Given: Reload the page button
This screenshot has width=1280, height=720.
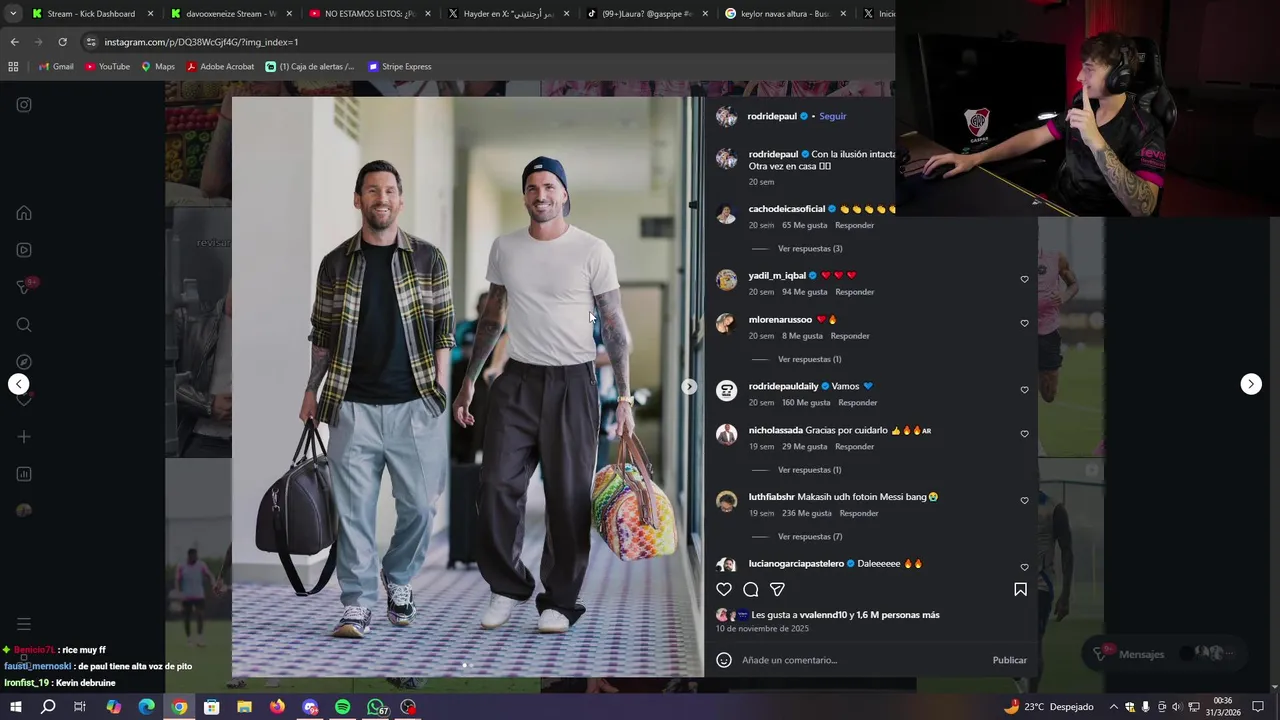Looking at the screenshot, I should point(62,42).
